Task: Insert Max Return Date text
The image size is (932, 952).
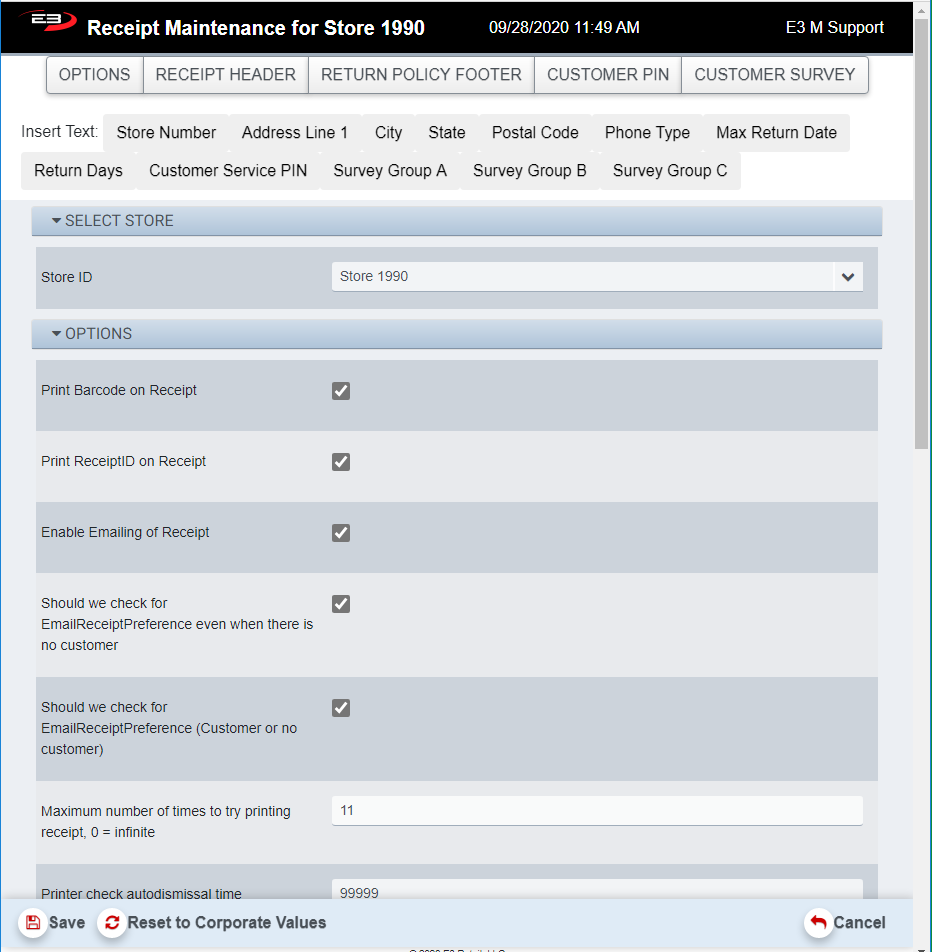Action: click(776, 133)
